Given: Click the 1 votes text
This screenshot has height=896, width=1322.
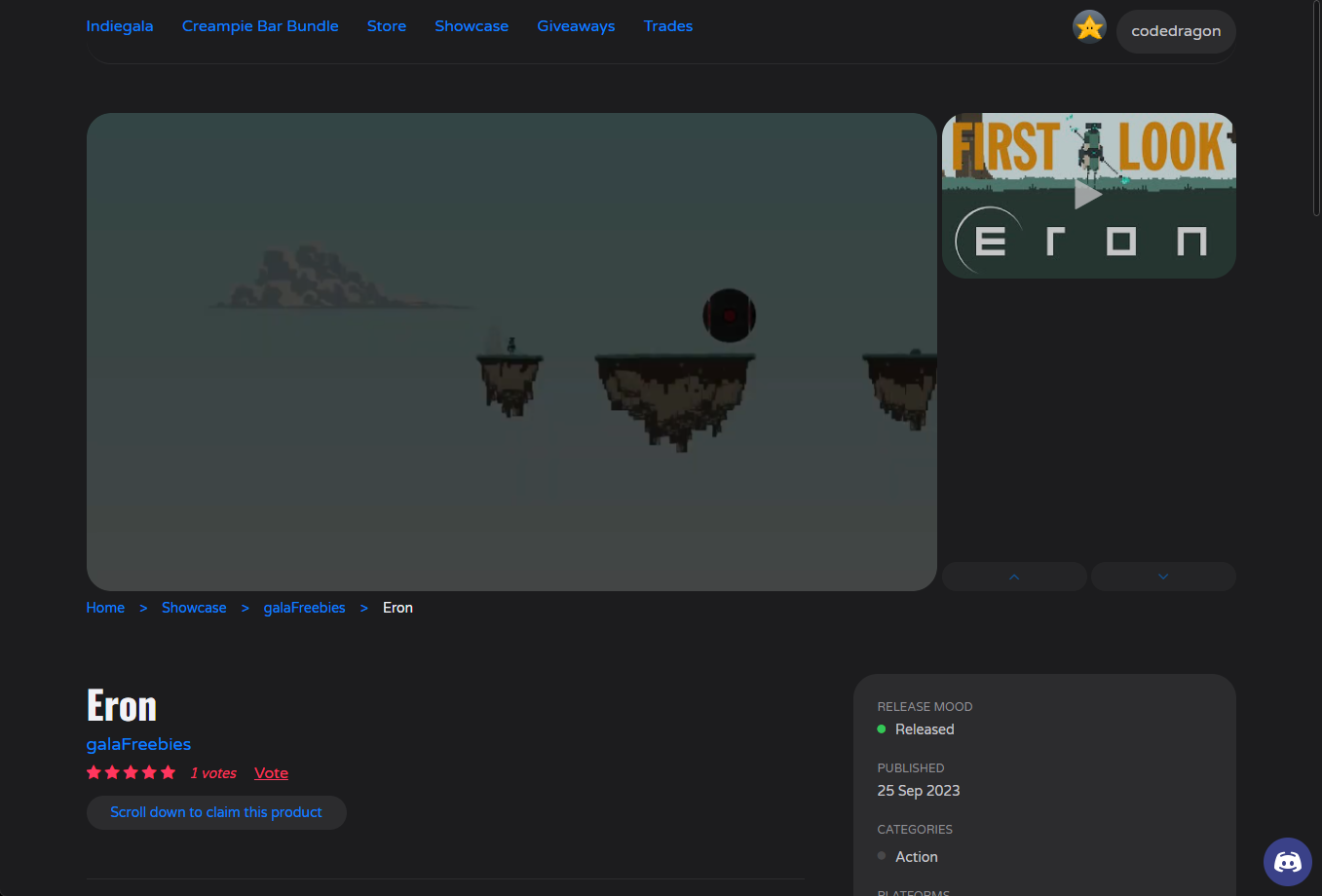Looking at the screenshot, I should (x=213, y=773).
